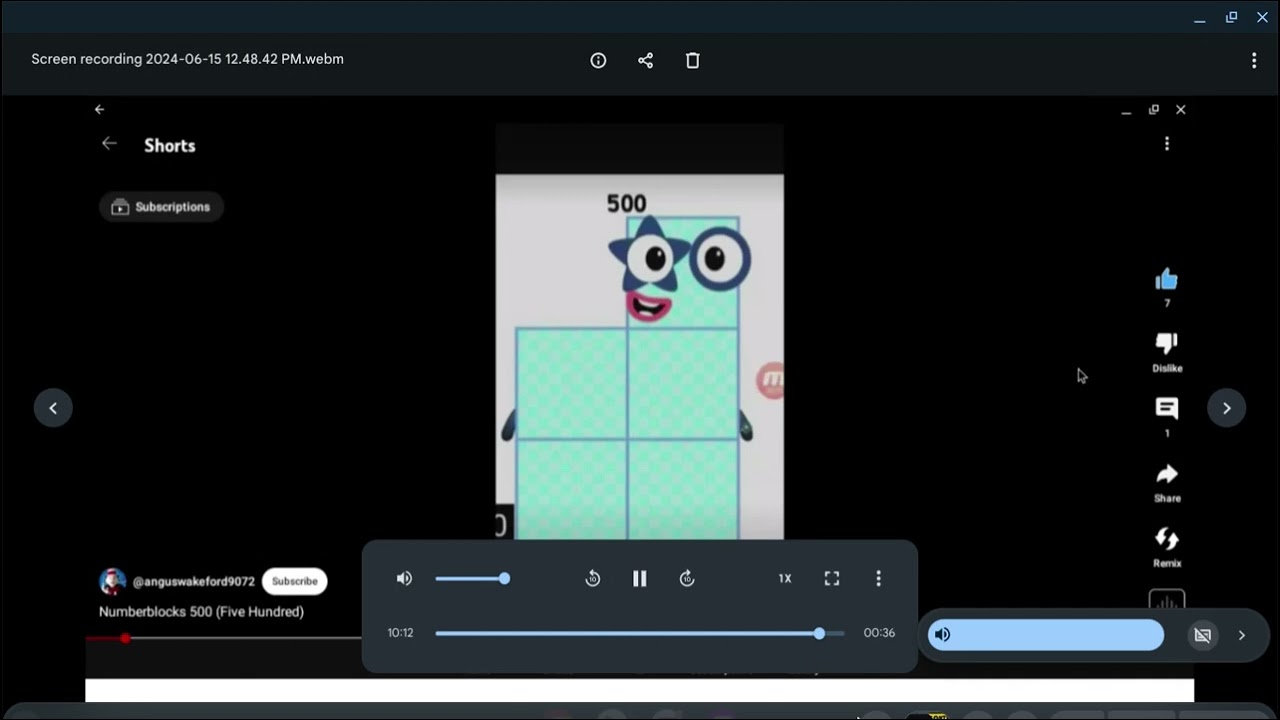
Task: Click the system volume slider popup
Action: coord(1046,635)
